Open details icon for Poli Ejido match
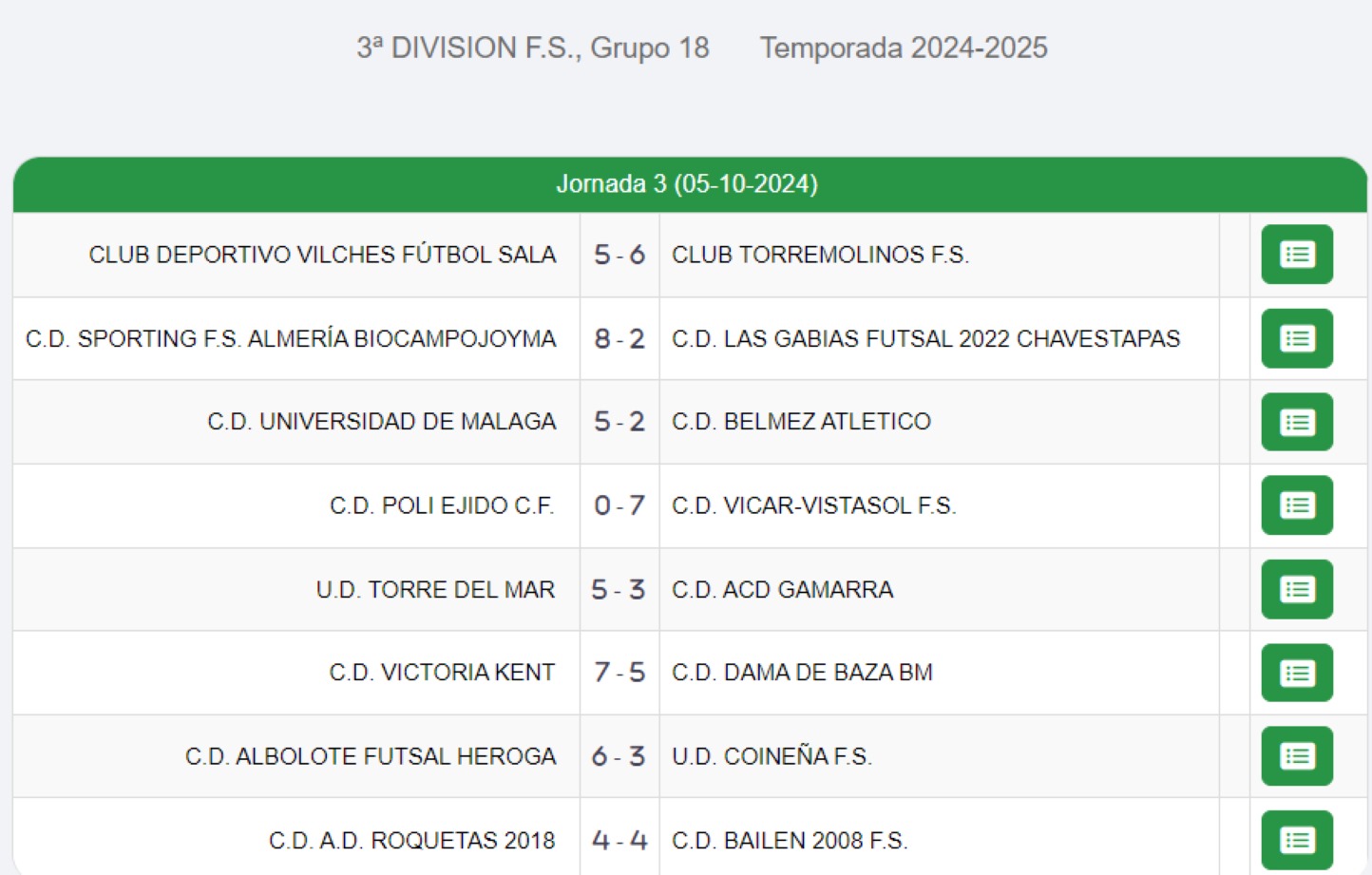Image resolution: width=1372 pixels, height=875 pixels. [x=1297, y=505]
